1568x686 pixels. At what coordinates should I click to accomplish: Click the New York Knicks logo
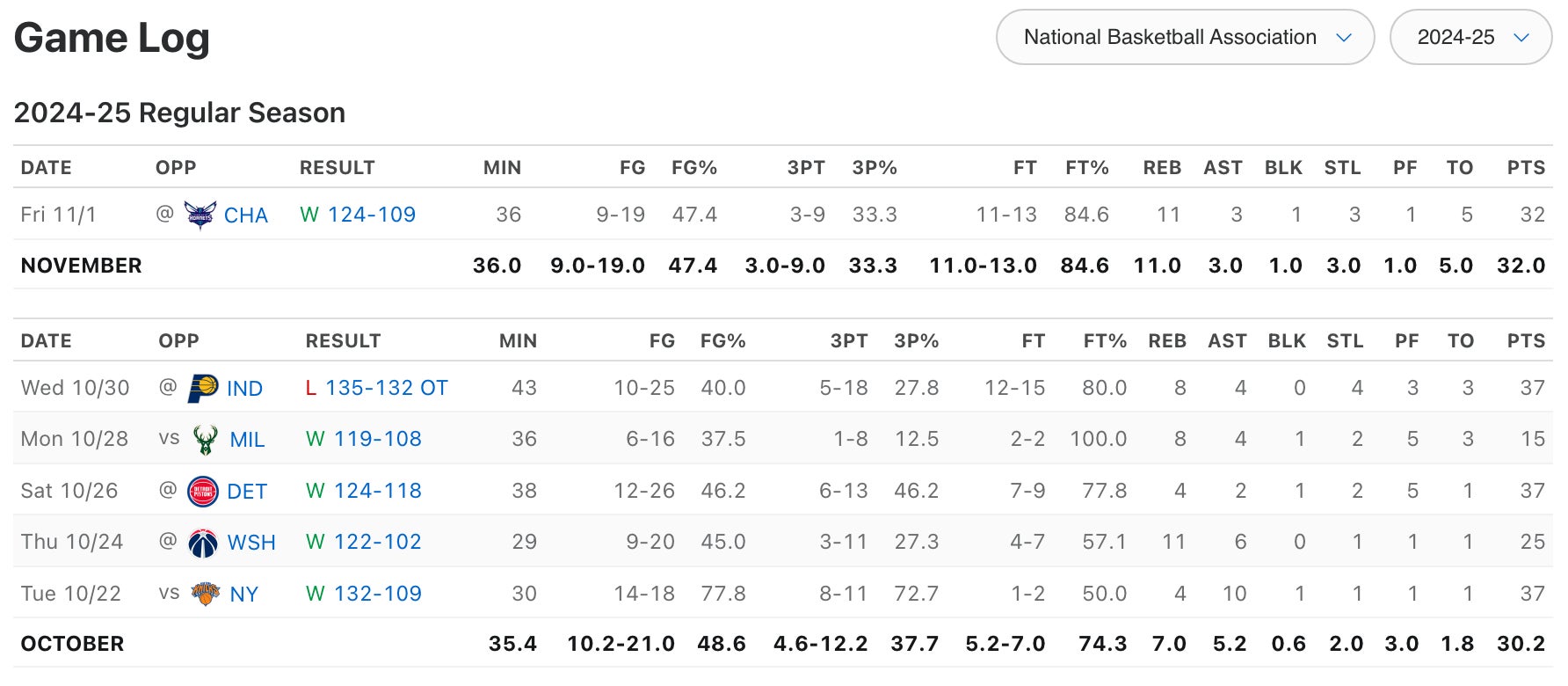[206, 594]
